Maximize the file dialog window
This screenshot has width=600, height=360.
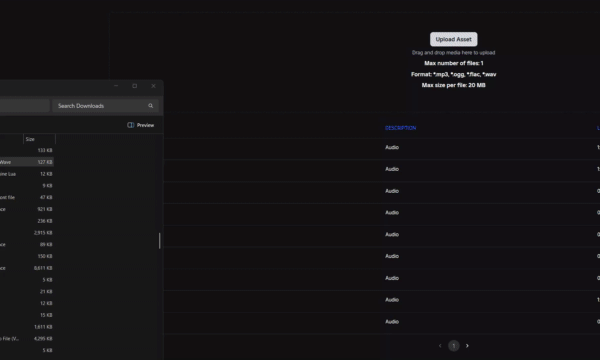tap(135, 86)
